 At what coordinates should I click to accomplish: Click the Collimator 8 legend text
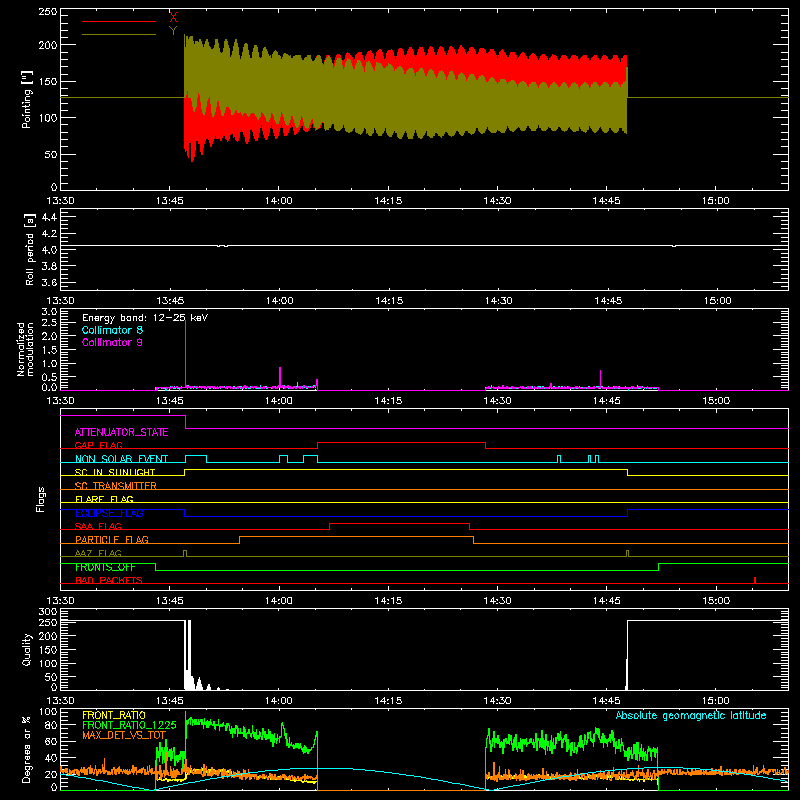click(112, 330)
